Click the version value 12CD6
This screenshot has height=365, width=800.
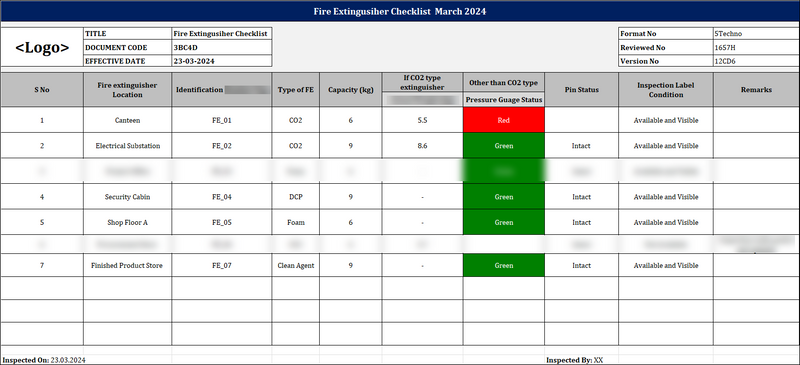pyautogui.click(x=756, y=61)
